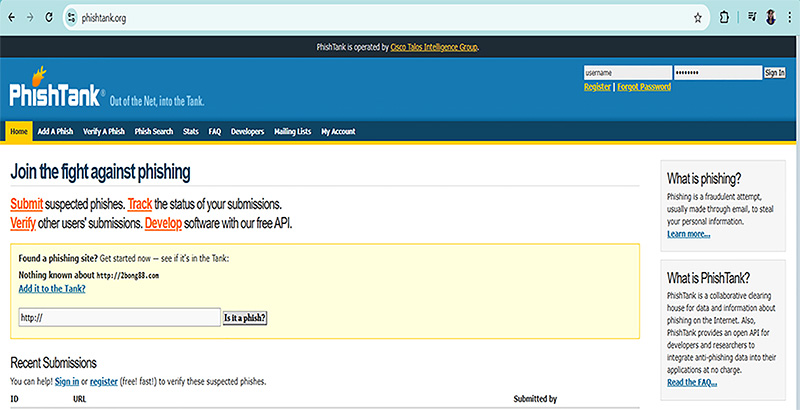Click the orange Develop link
Image resolution: width=800 pixels, height=410 pixels.
click(x=163, y=223)
